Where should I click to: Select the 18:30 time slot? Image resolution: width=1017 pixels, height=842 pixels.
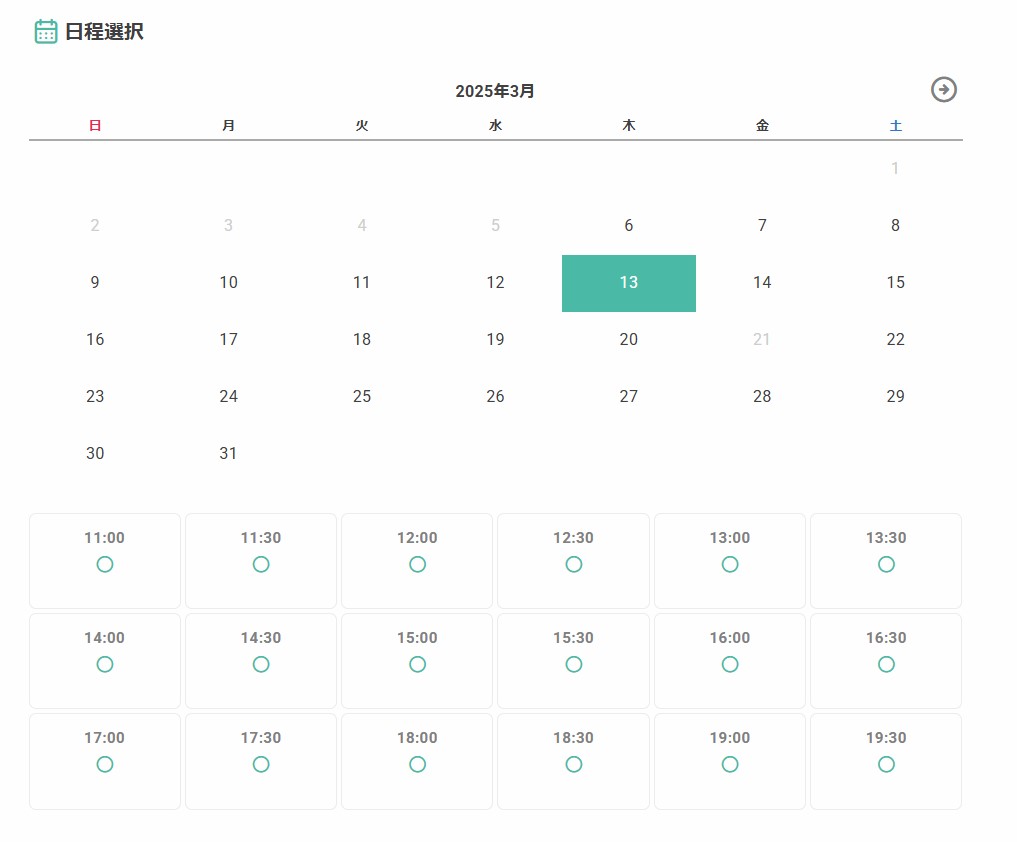[573, 760]
